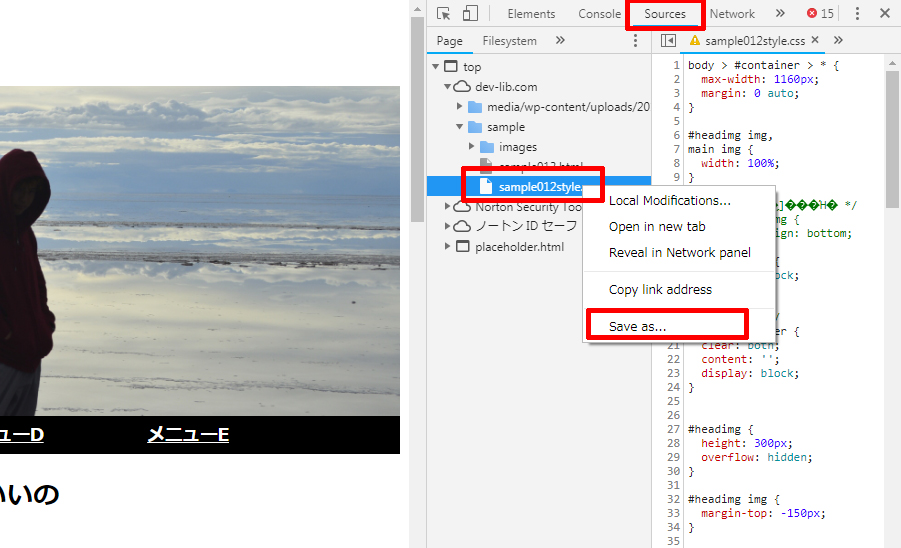Select placeholder.html in the file tree

coord(519,246)
